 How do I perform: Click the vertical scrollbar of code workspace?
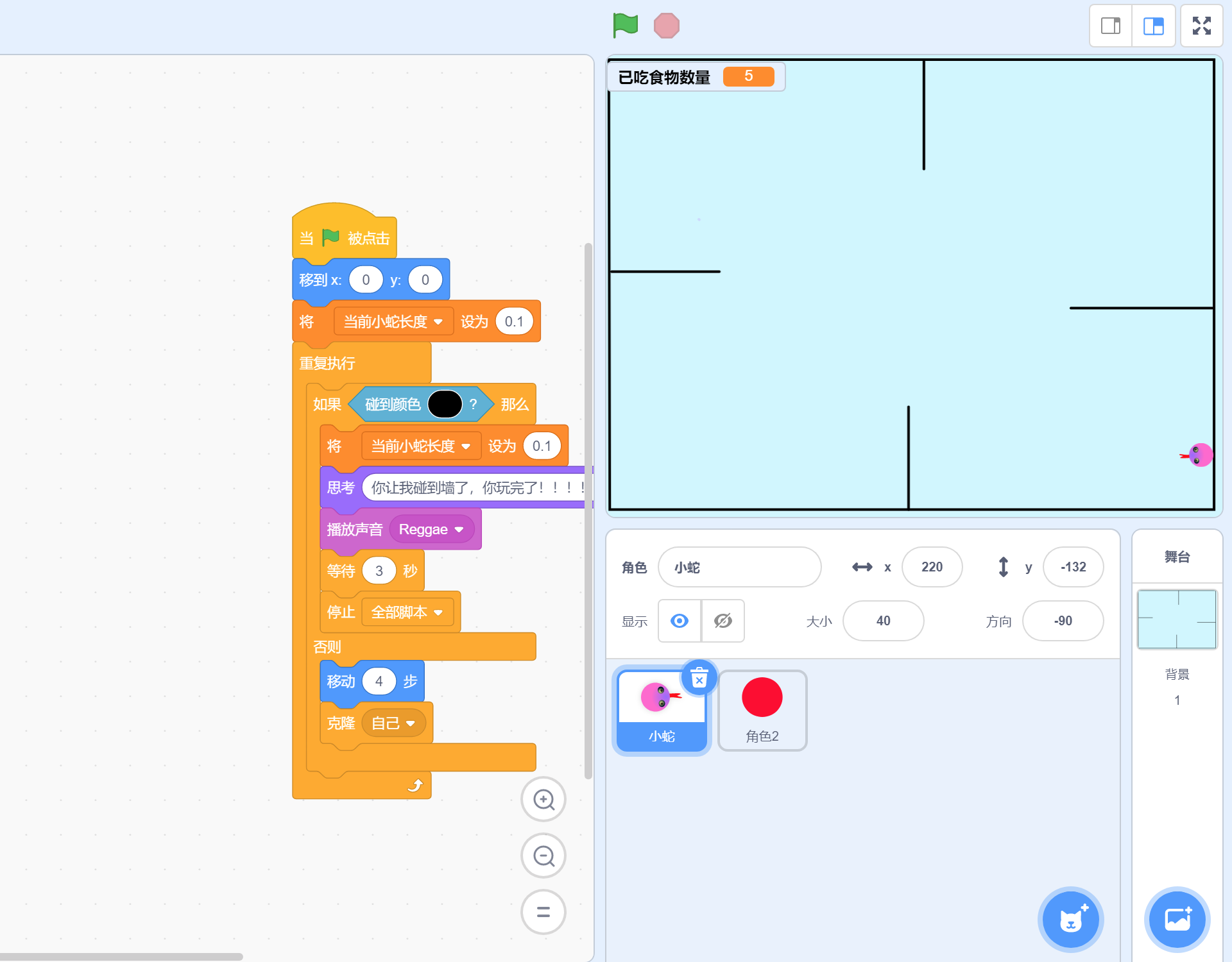pos(588,511)
